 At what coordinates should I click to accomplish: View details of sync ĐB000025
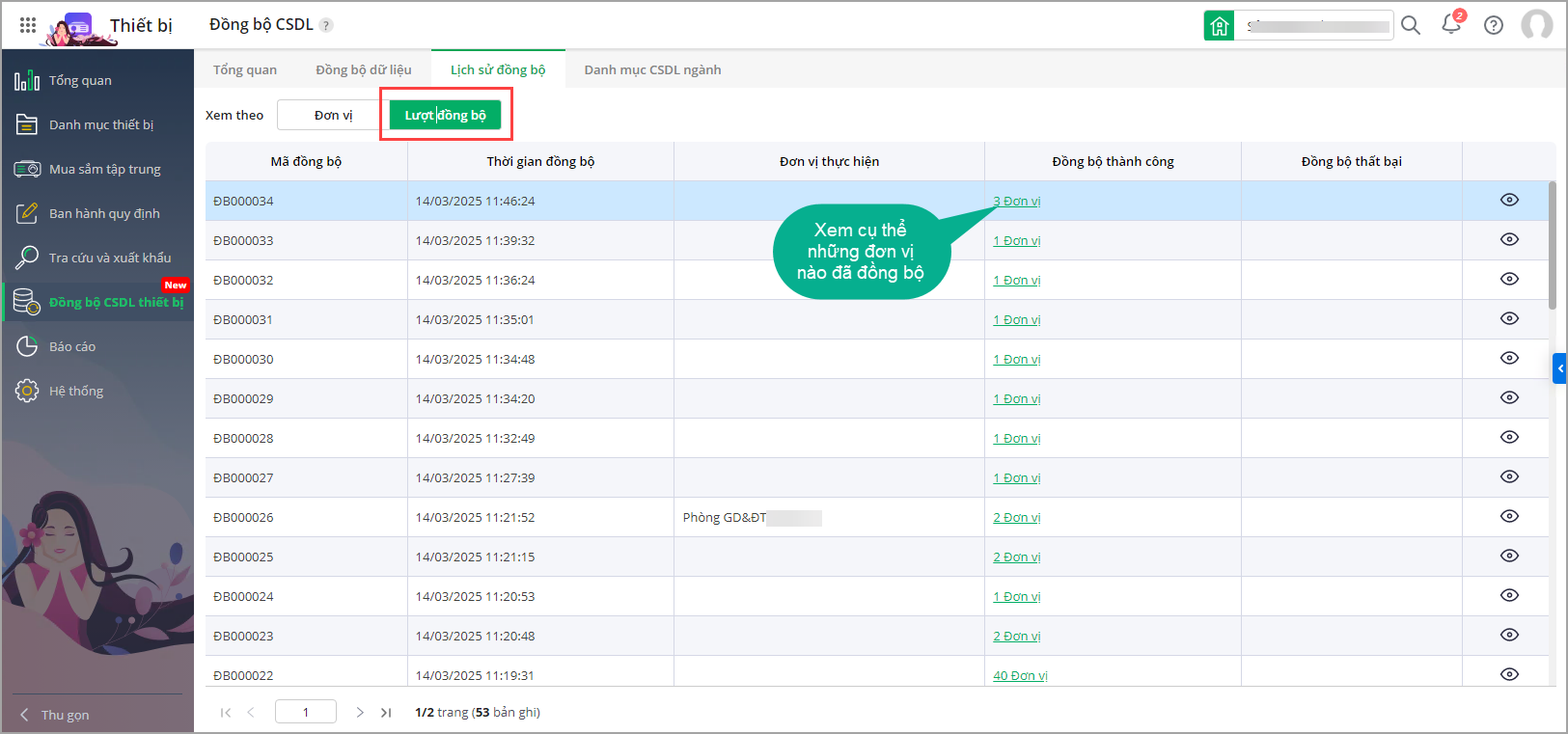coord(1509,556)
